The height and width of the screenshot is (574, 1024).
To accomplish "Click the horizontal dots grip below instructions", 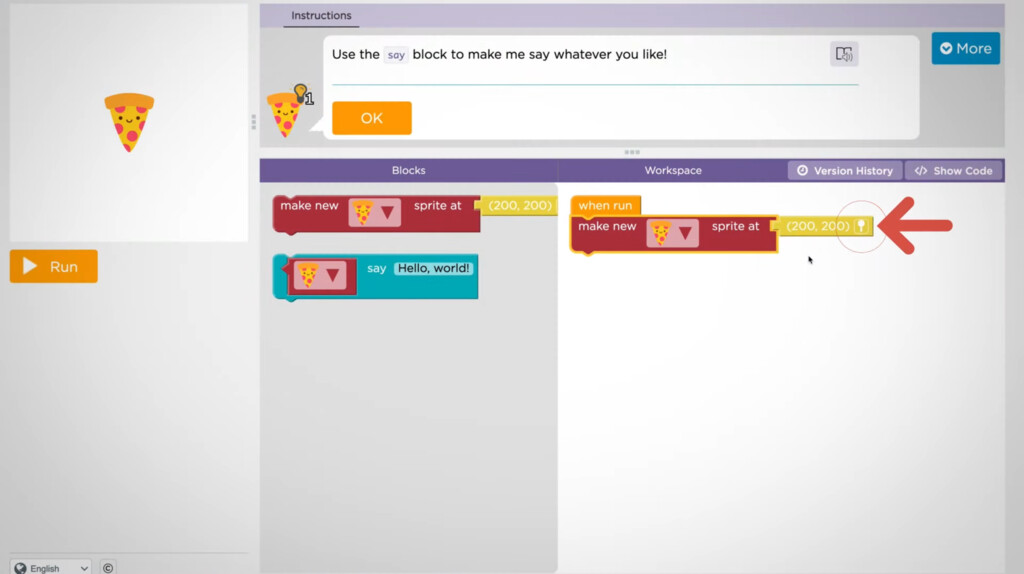I will (632, 152).
